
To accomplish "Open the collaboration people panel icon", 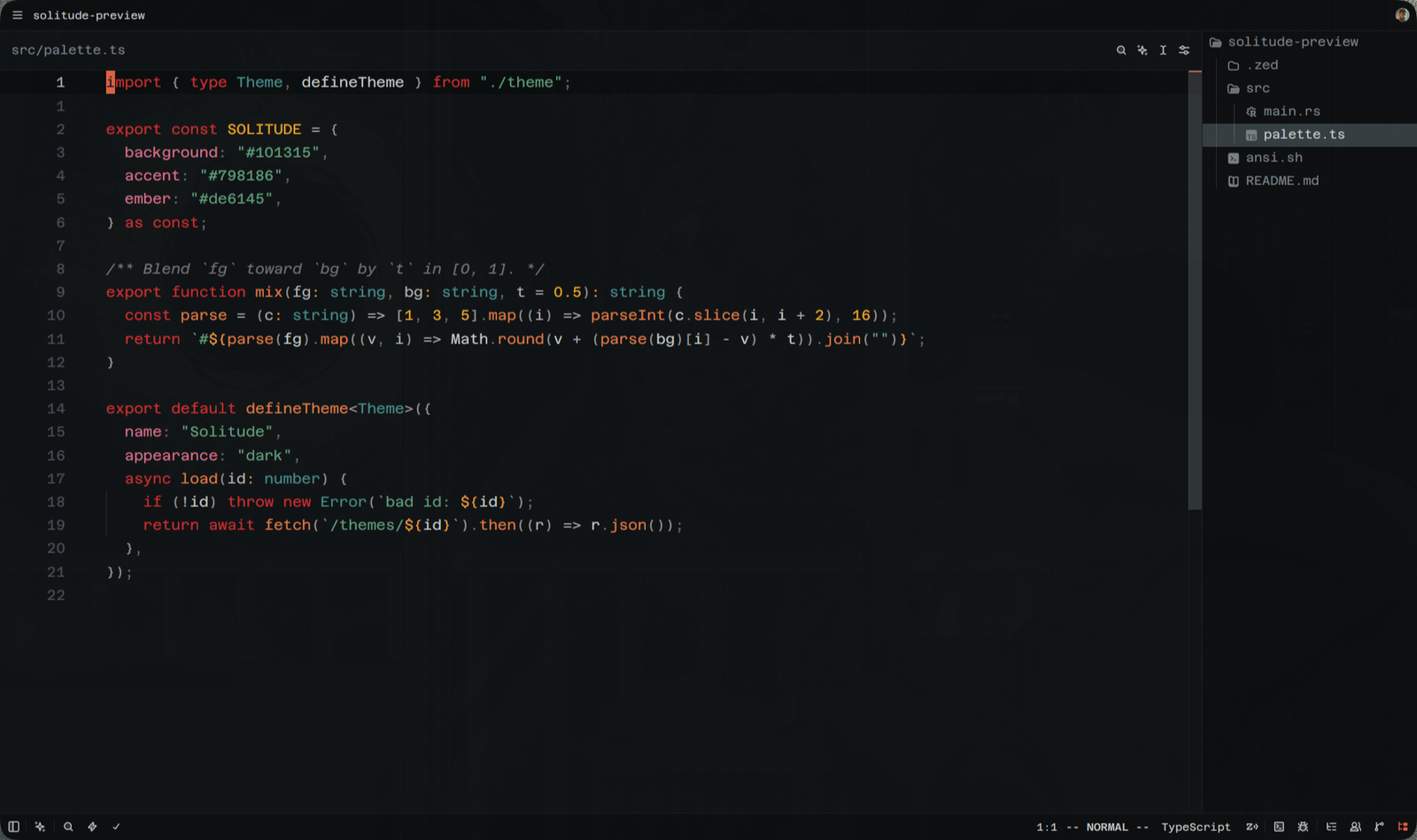I will (1355, 827).
